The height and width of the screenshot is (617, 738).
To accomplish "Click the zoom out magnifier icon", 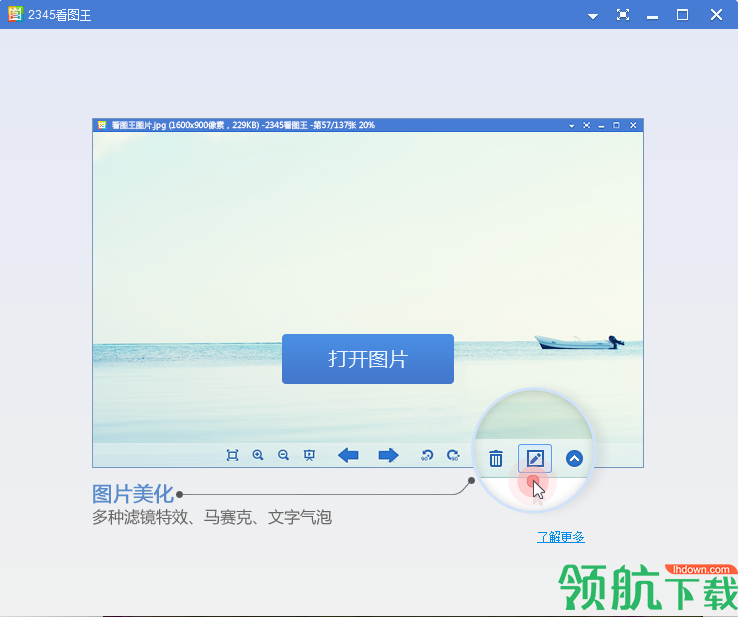I will [283, 455].
